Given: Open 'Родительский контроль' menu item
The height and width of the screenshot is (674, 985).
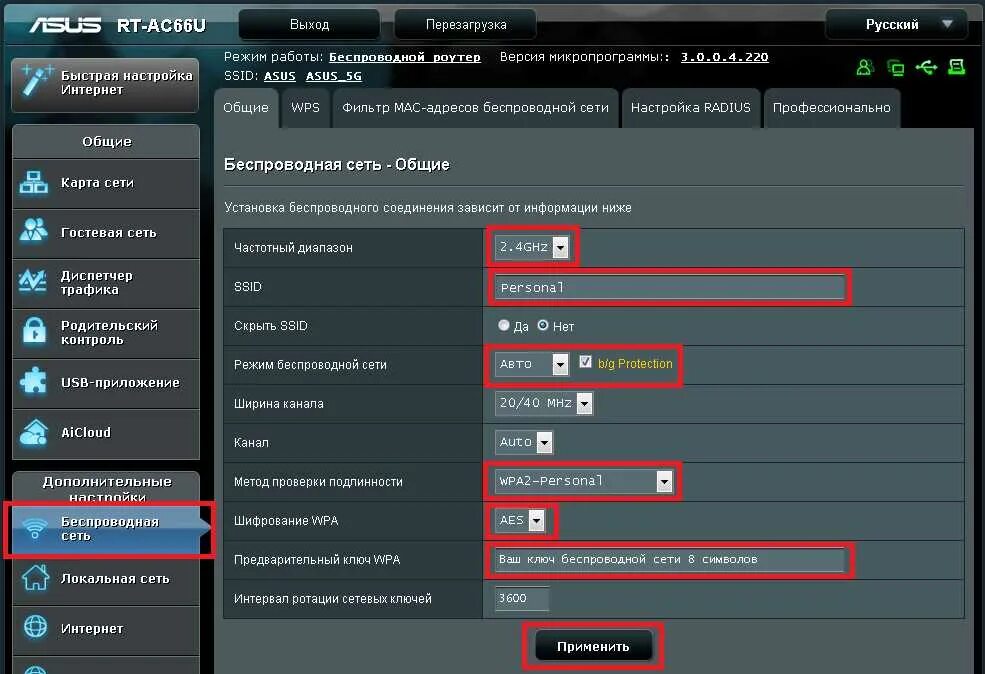Looking at the screenshot, I should point(106,334).
